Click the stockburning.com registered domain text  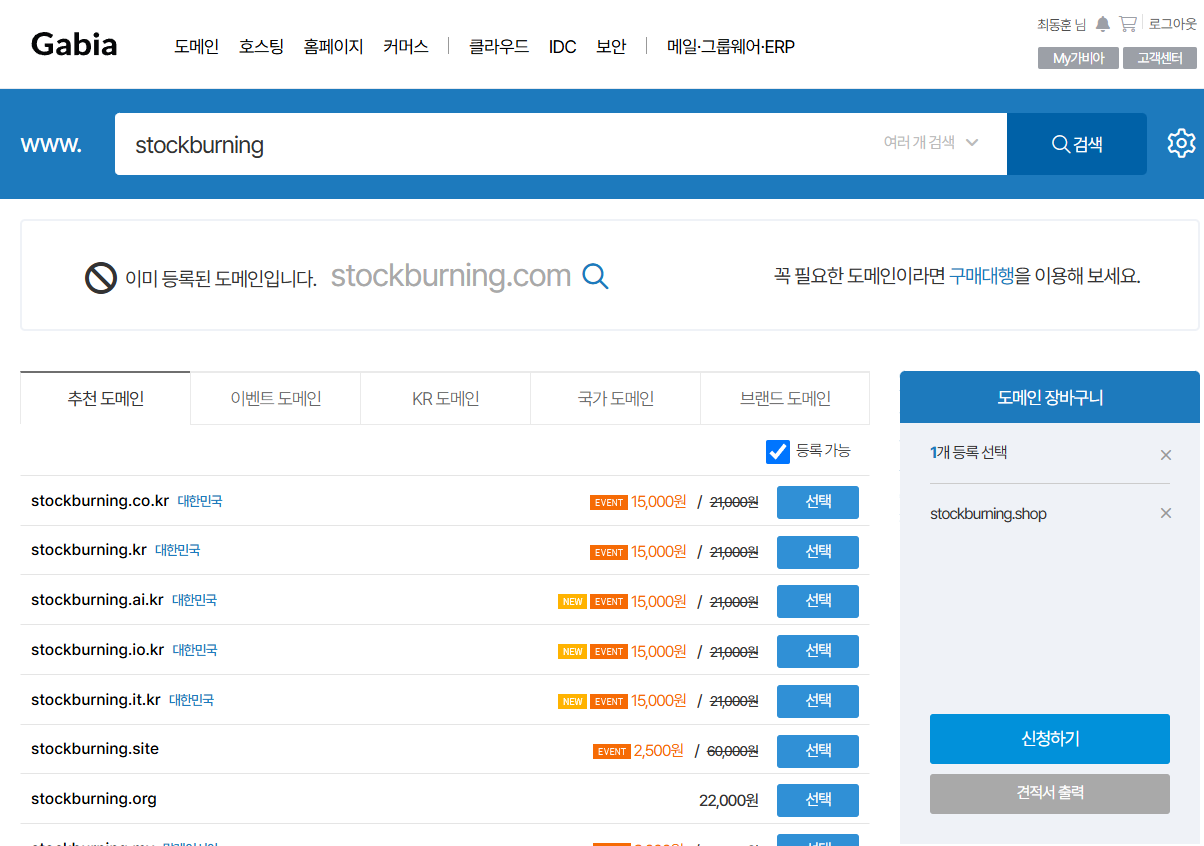pos(451,276)
